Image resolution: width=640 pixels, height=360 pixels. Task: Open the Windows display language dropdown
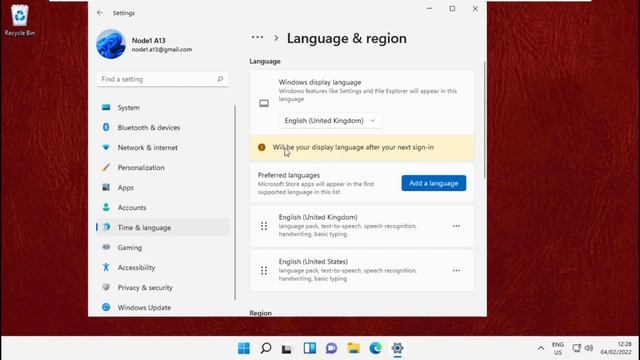coord(330,120)
